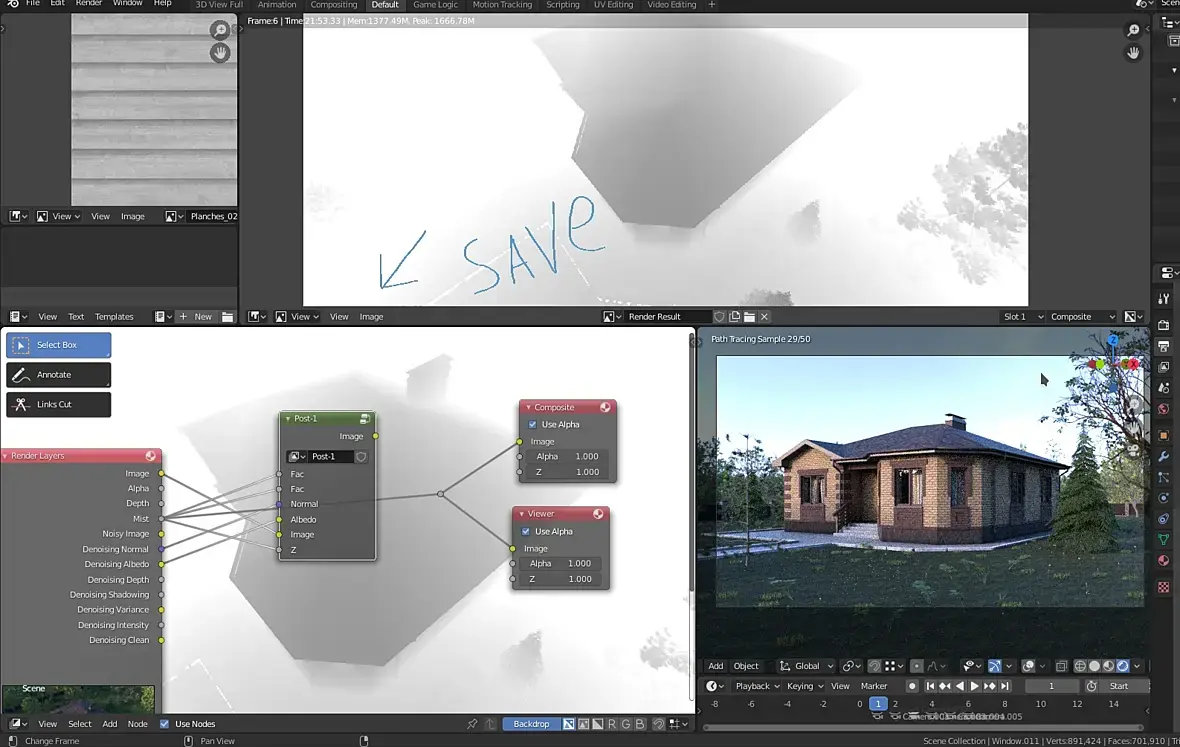Toggle Use Nodes checkbox
The width and height of the screenshot is (1180, 747).
164,724
